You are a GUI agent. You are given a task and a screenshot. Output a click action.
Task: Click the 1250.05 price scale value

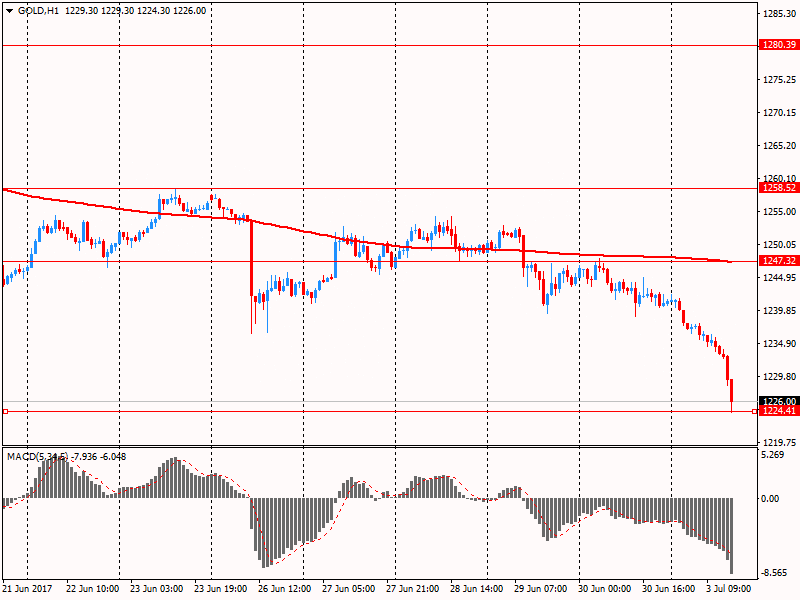coord(779,245)
